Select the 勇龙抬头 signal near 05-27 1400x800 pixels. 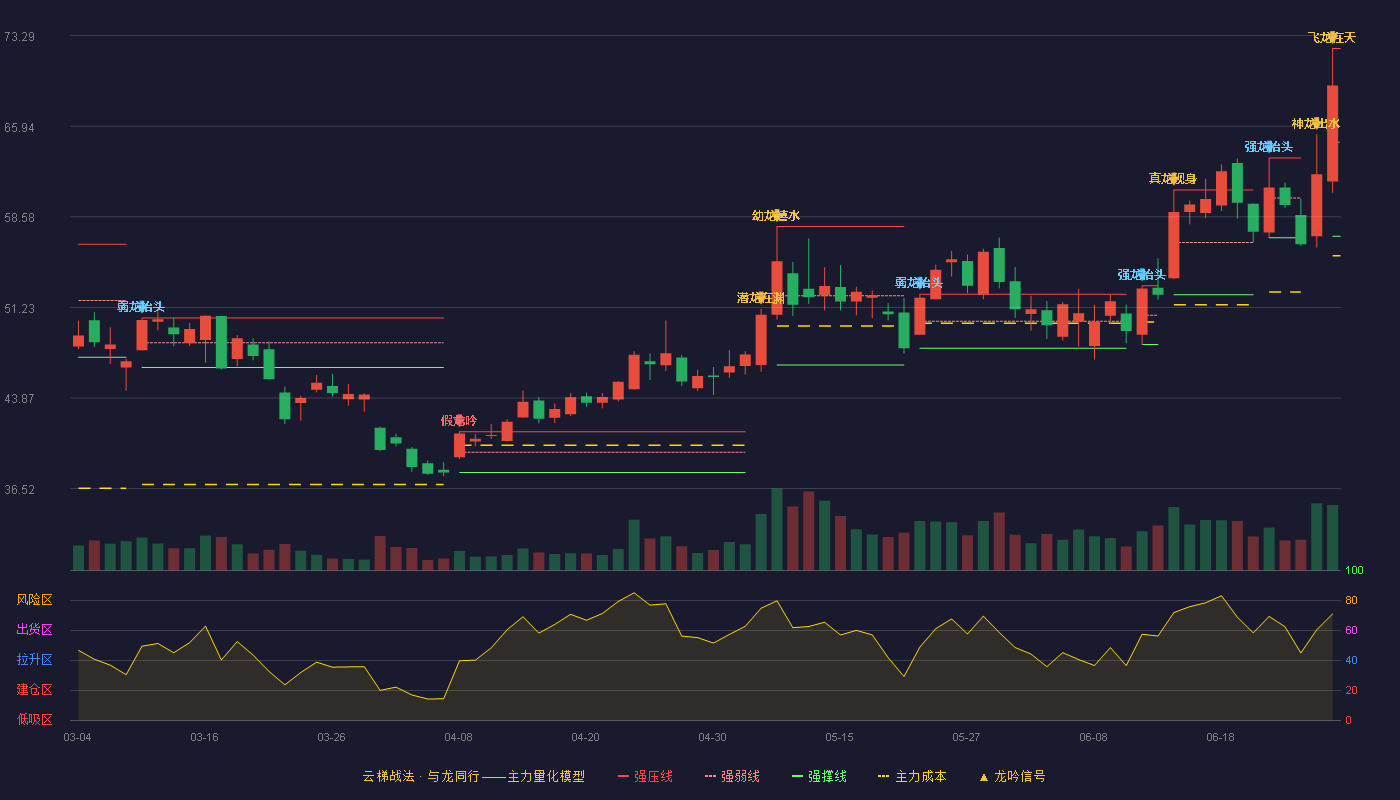point(919,283)
